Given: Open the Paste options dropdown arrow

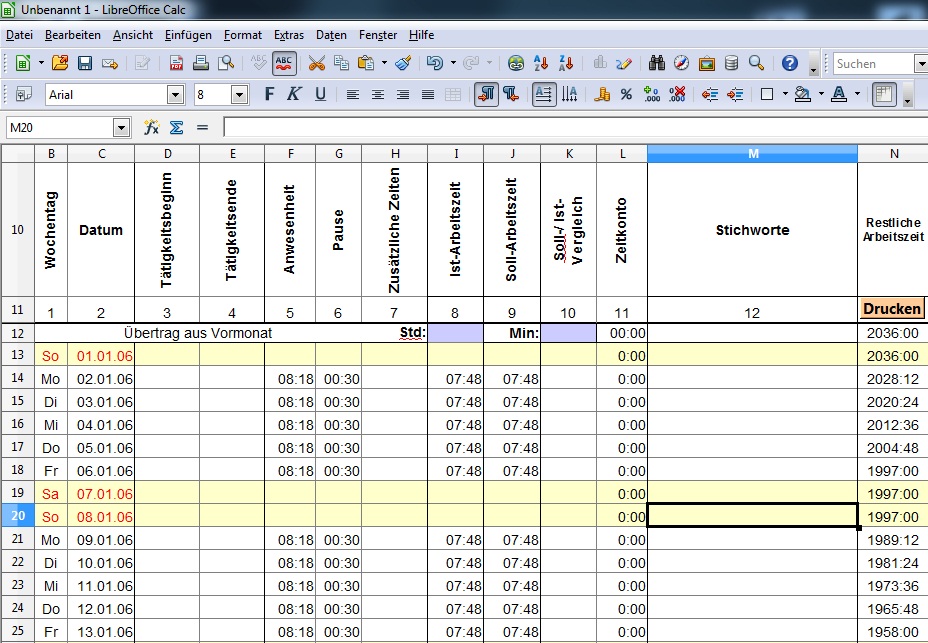Looking at the screenshot, I should pos(384,63).
